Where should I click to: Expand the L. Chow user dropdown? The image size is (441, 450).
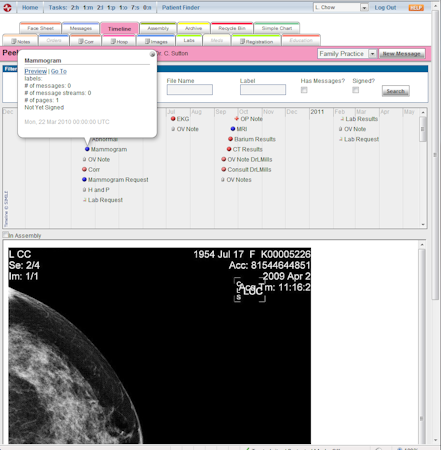tap(364, 7)
